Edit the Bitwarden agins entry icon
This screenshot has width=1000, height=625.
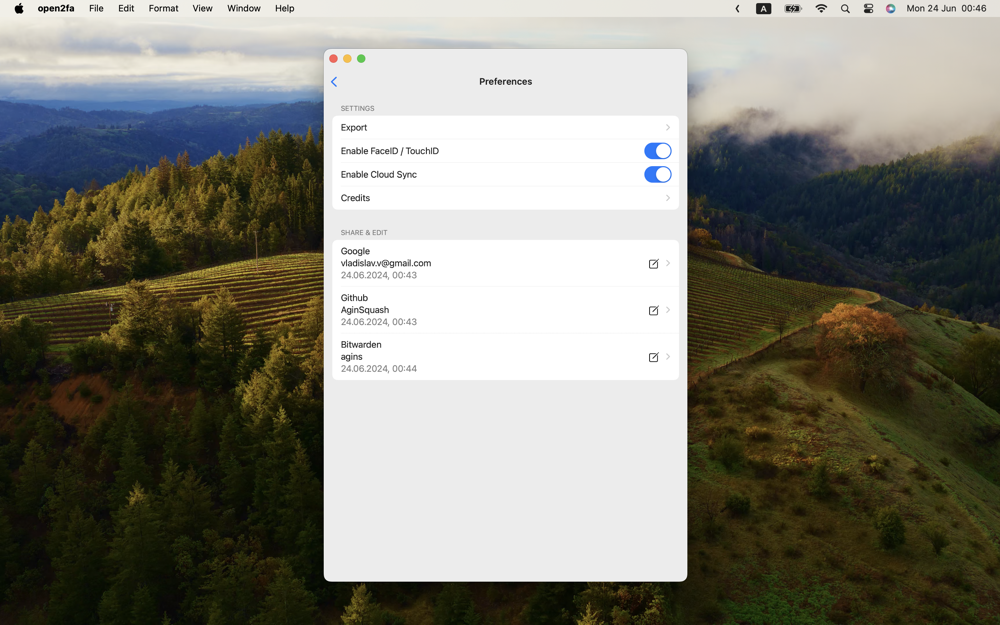point(653,357)
